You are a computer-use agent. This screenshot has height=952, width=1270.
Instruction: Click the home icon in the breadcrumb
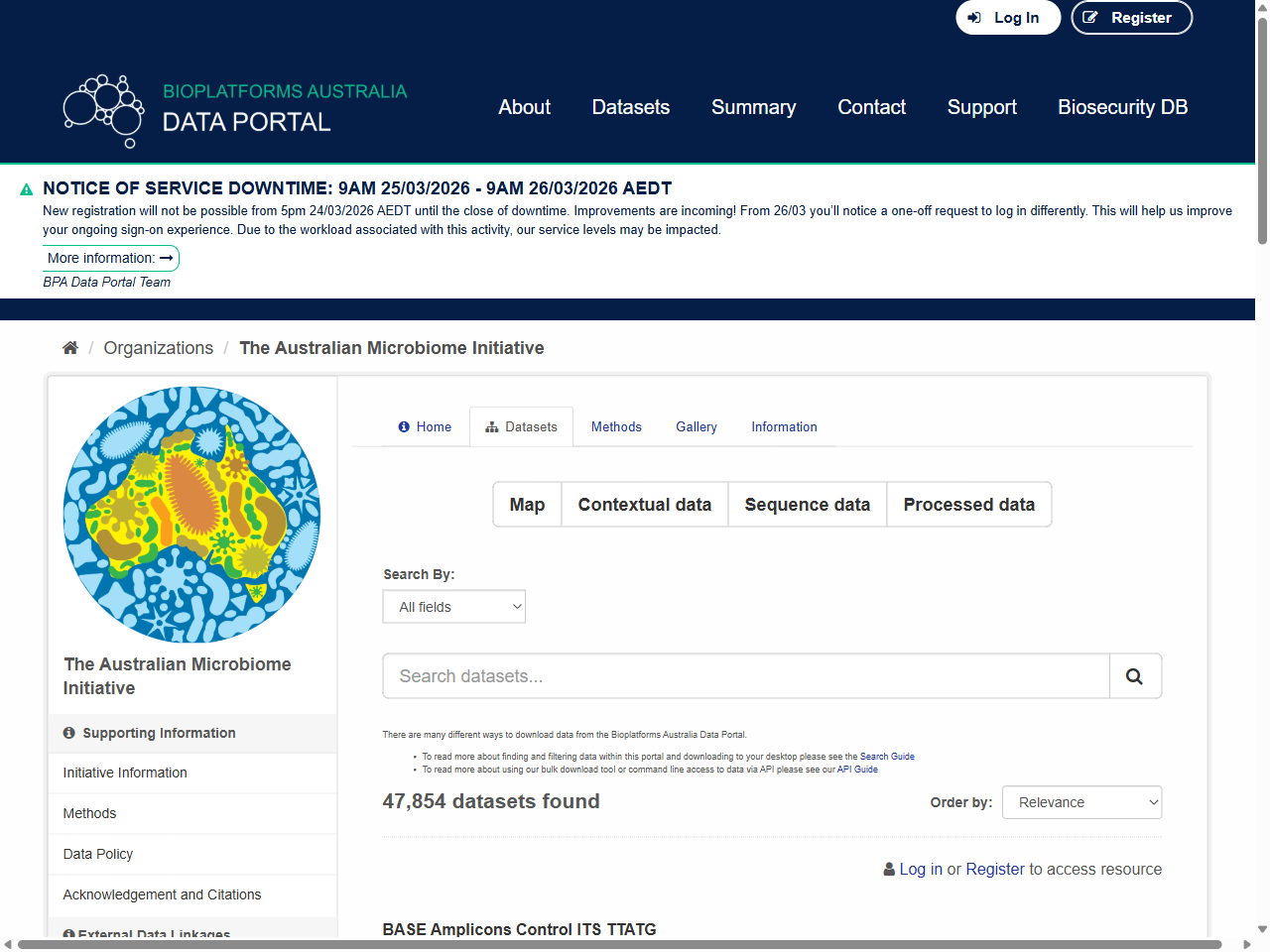point(69,348)
